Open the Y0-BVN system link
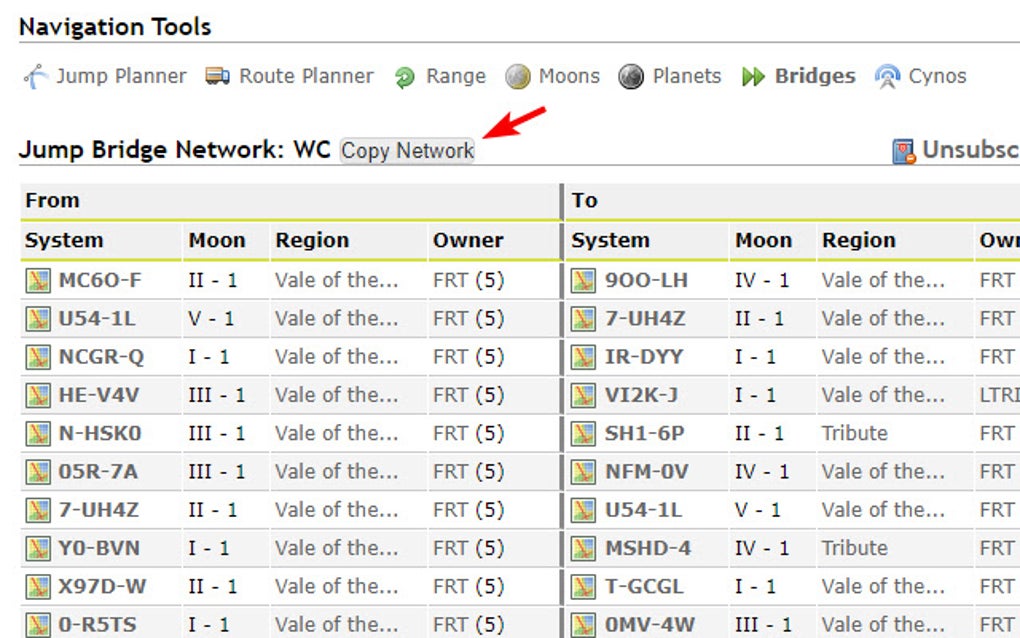The image size is (1020, 638). point(99,549)
